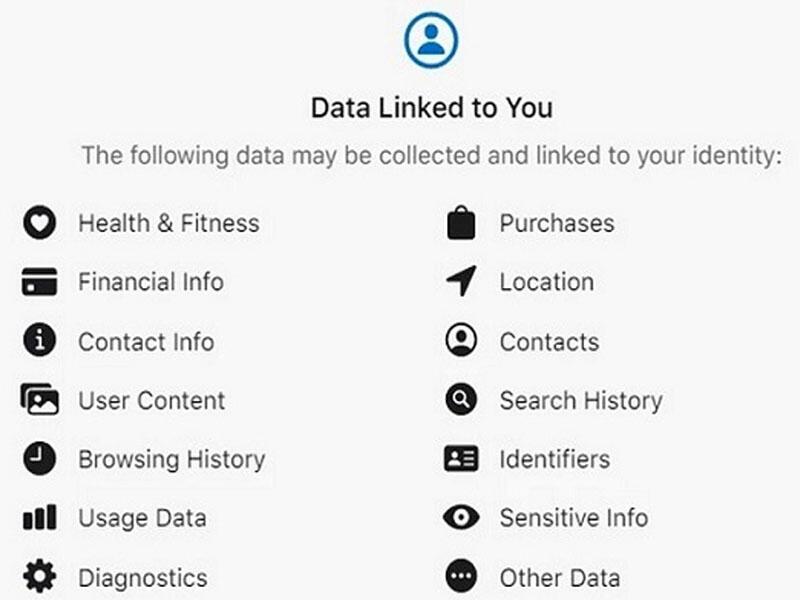Screen dimensions: 800x600
Task: Click the Health & Fitness heart icon
Action: click(39, 222)
